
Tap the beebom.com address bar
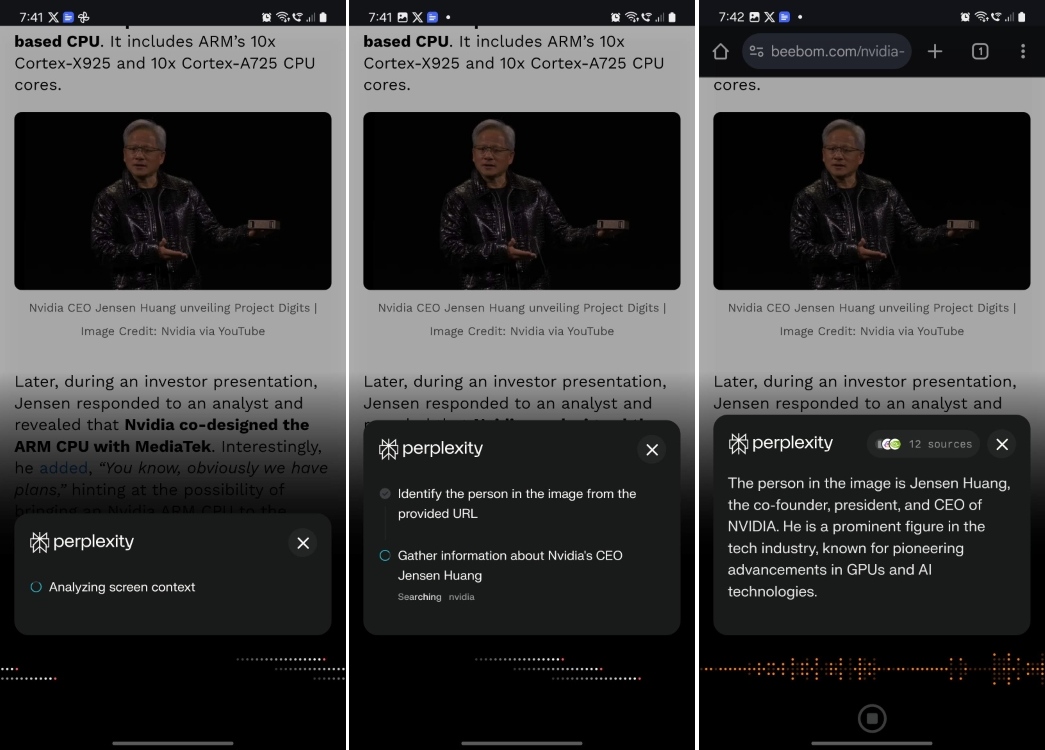tap(838, 51)
